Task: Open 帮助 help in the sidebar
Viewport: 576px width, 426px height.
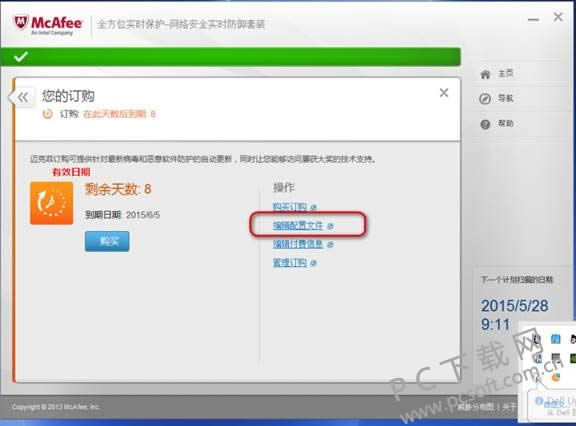Action: pyautogui.click(x=496, y=124)
